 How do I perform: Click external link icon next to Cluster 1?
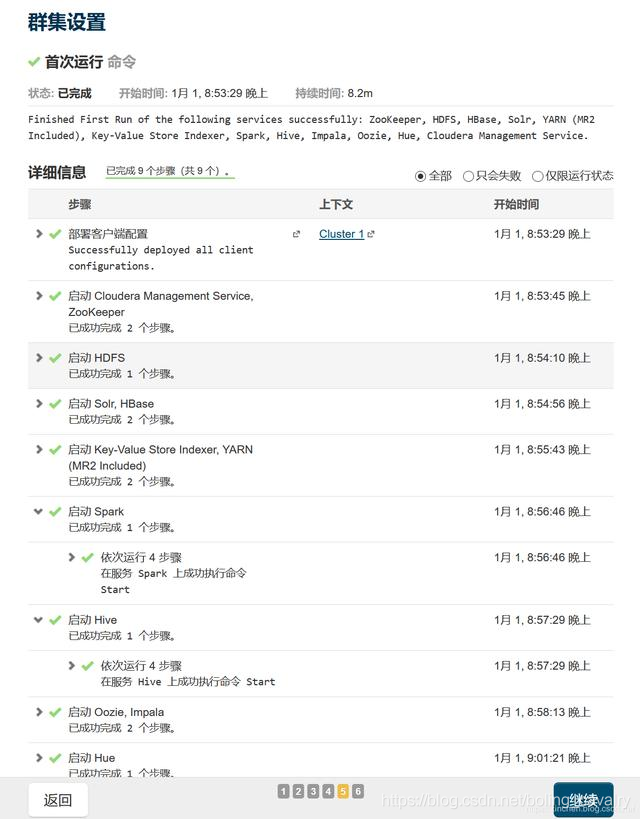pyautogui.click(x=371, y=235)
